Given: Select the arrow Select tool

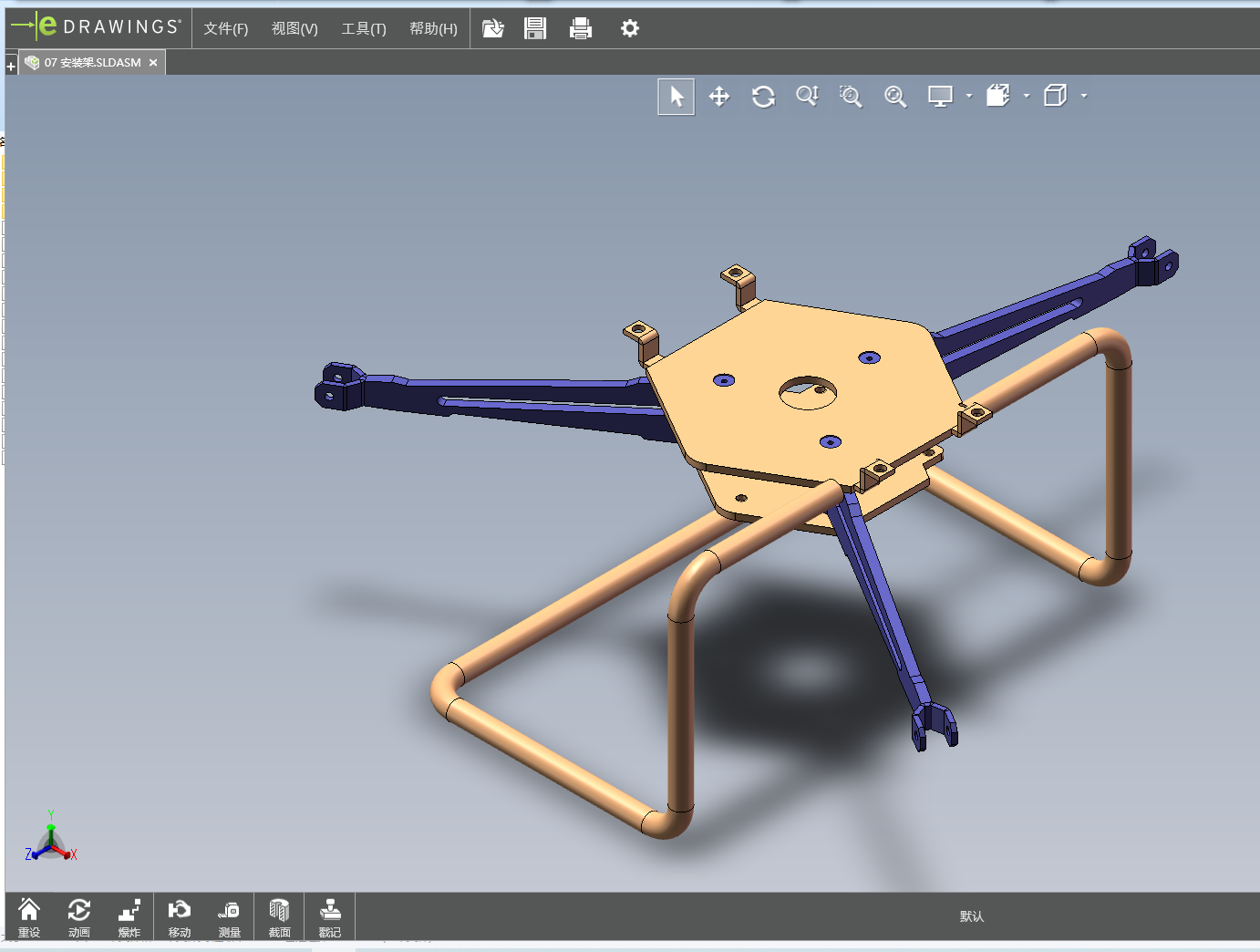Looking at the screenshot, I should (676, 97).
